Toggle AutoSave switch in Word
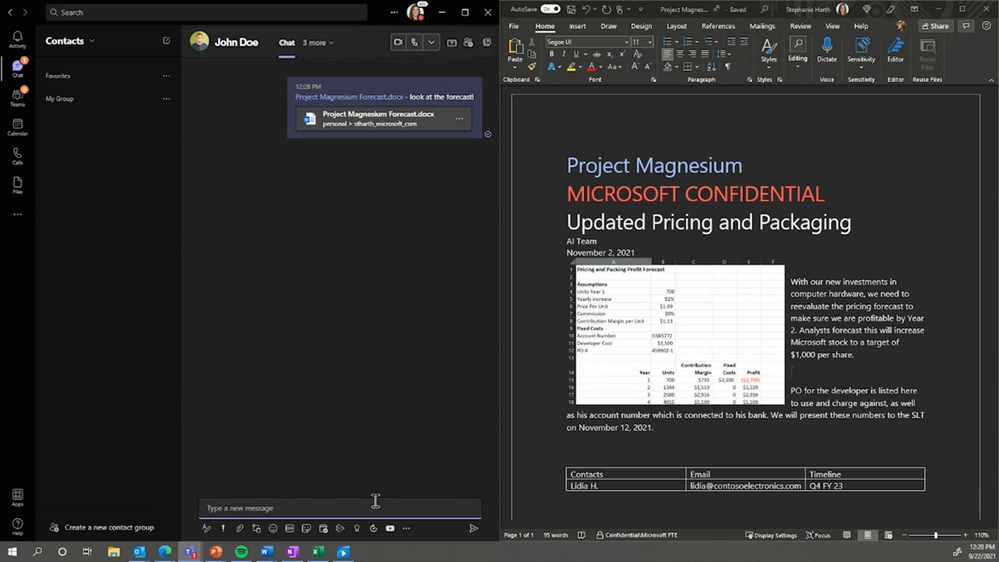The image size is (999, 562). (x=550, y=9)
